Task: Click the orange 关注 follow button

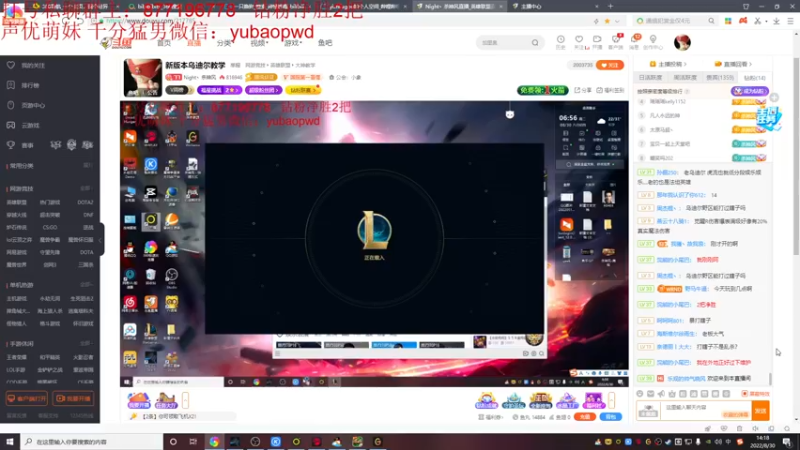Action: point(610,65)
